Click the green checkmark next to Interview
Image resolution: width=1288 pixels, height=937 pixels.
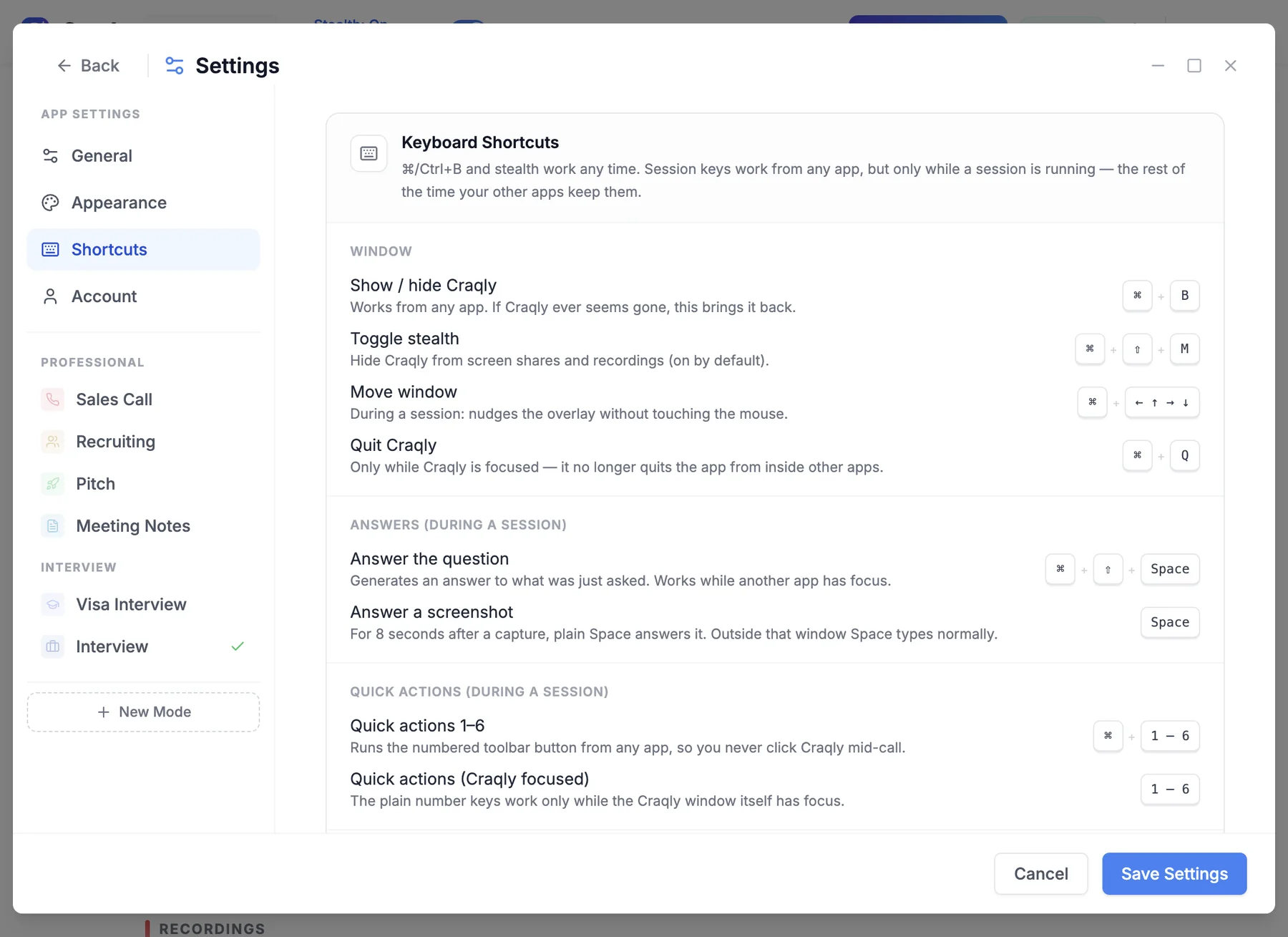click(238, 646)
